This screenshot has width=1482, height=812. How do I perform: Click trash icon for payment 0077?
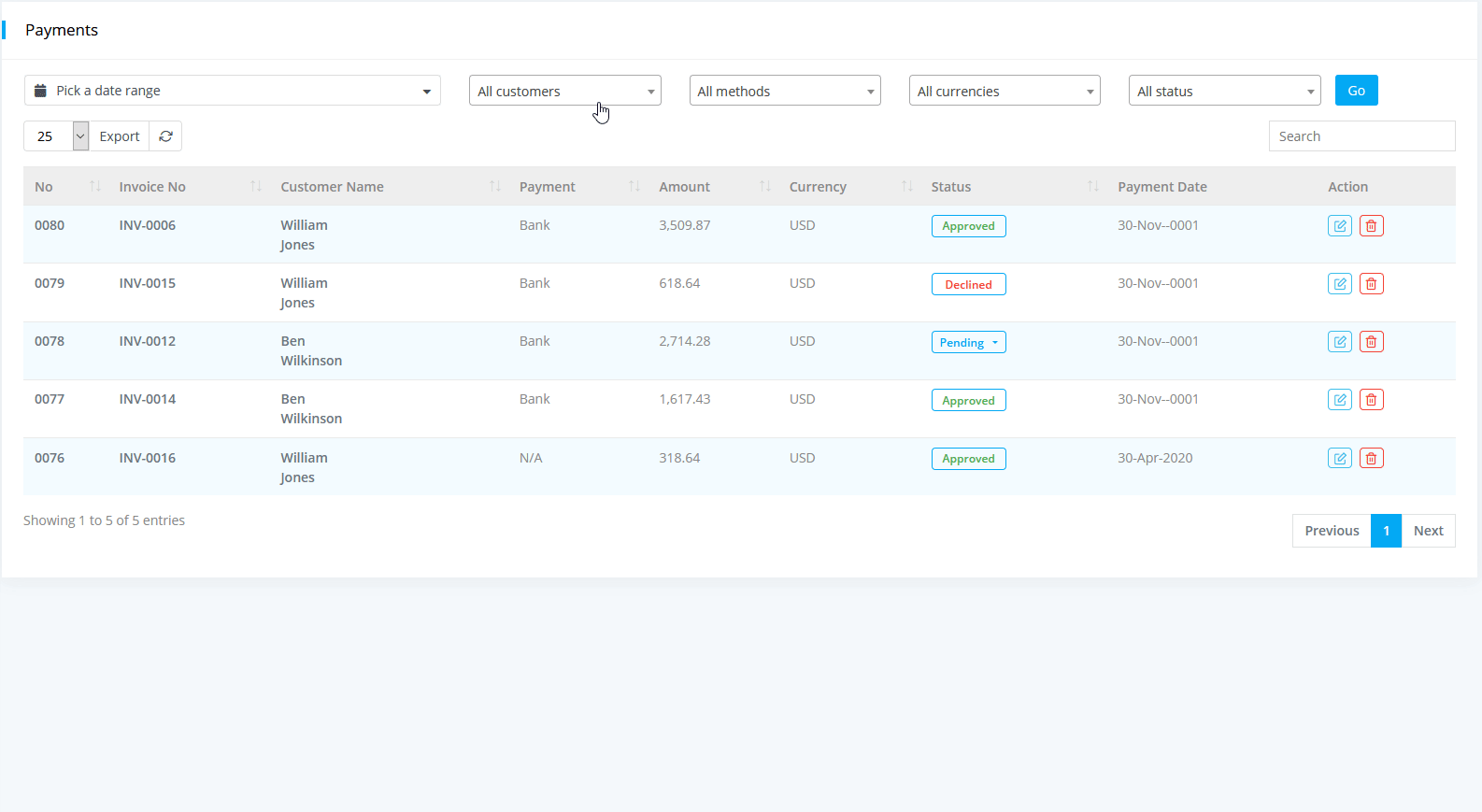(x=1371, y=400)
